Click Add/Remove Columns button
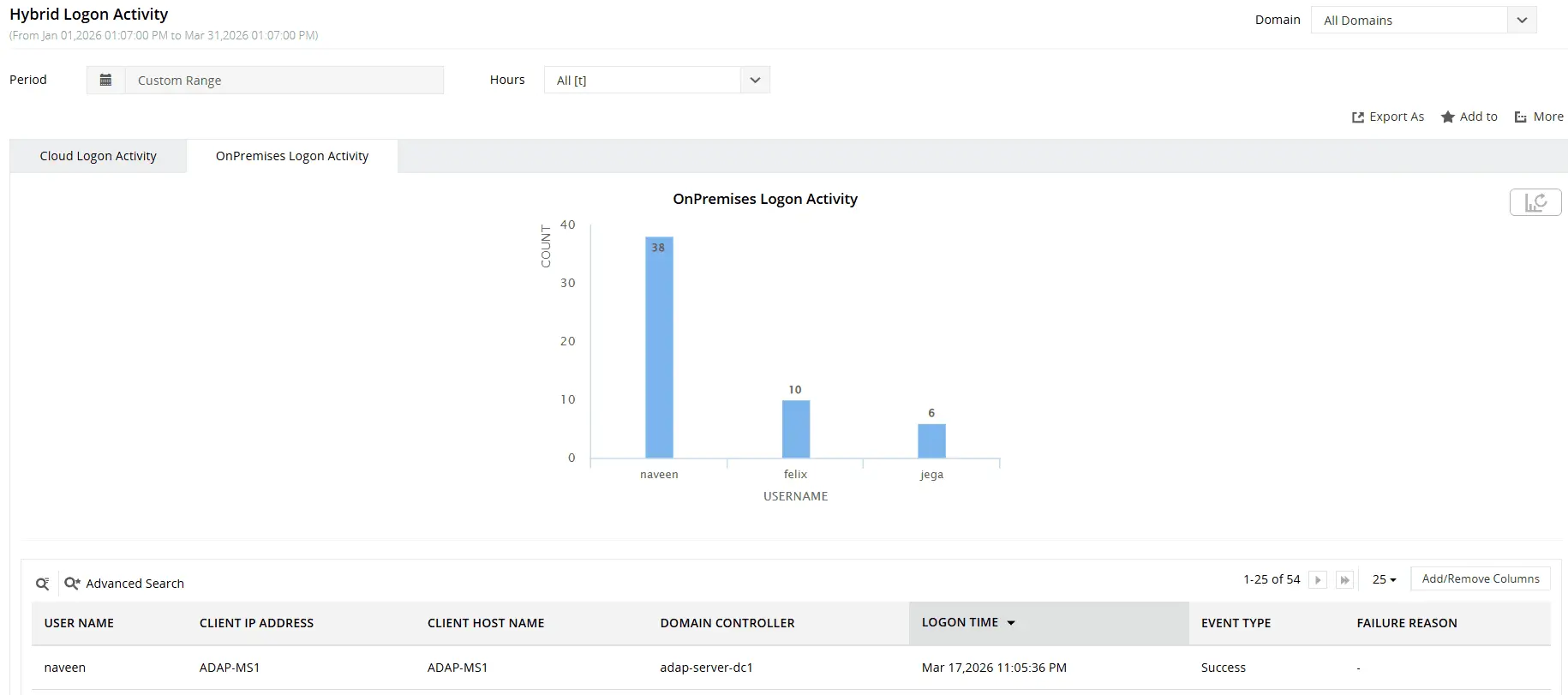 (x=1481, y=579)
